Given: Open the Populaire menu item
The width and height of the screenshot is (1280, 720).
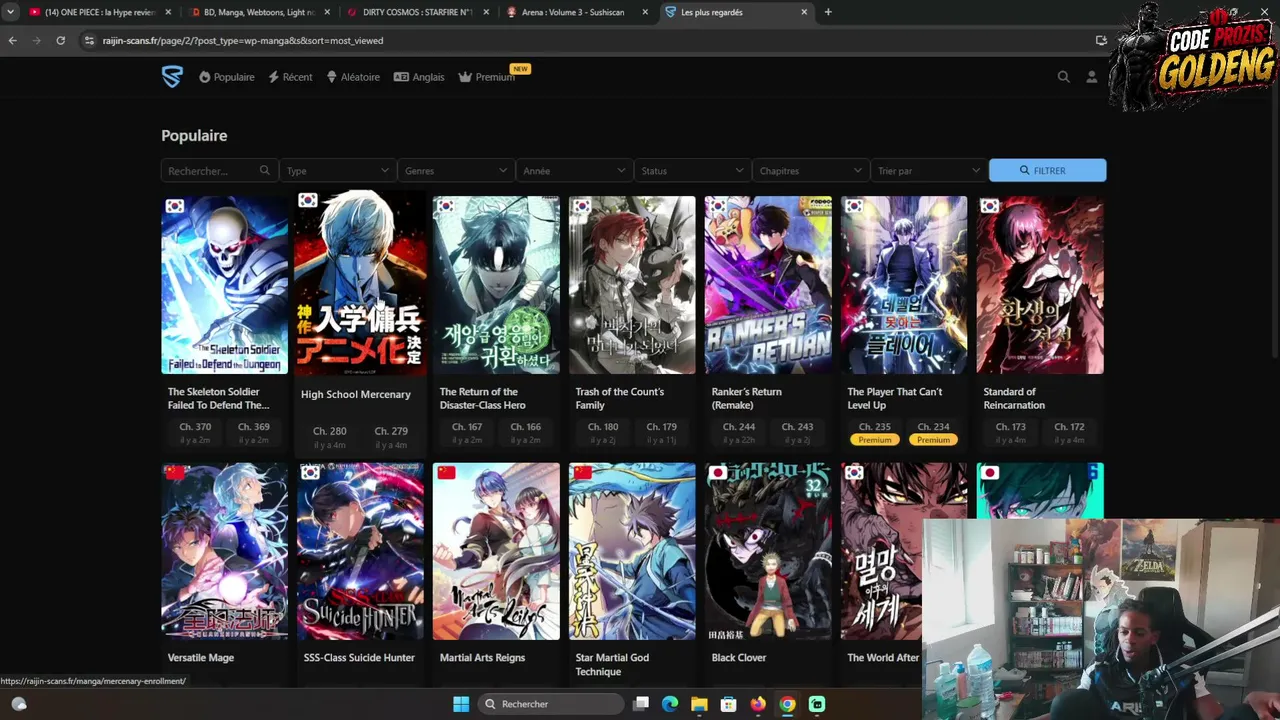Looking at the screenshot, I should pos(227,77).
